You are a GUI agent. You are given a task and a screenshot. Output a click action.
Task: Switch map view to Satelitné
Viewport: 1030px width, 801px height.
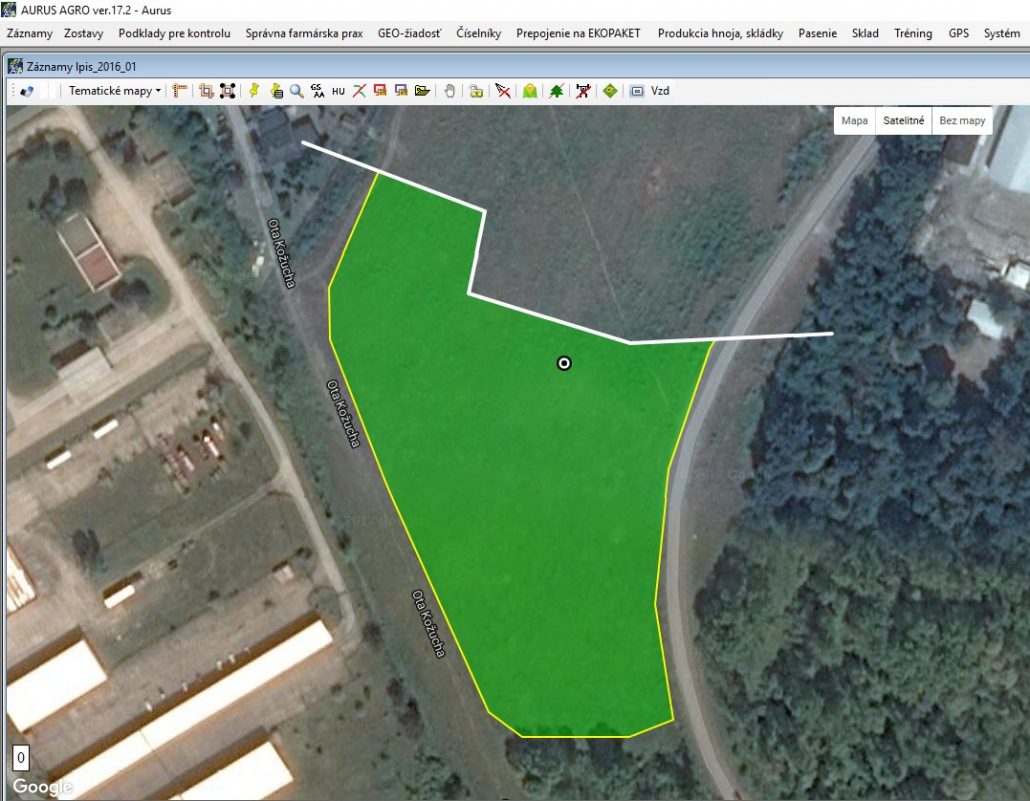click(x=904, y=121)
